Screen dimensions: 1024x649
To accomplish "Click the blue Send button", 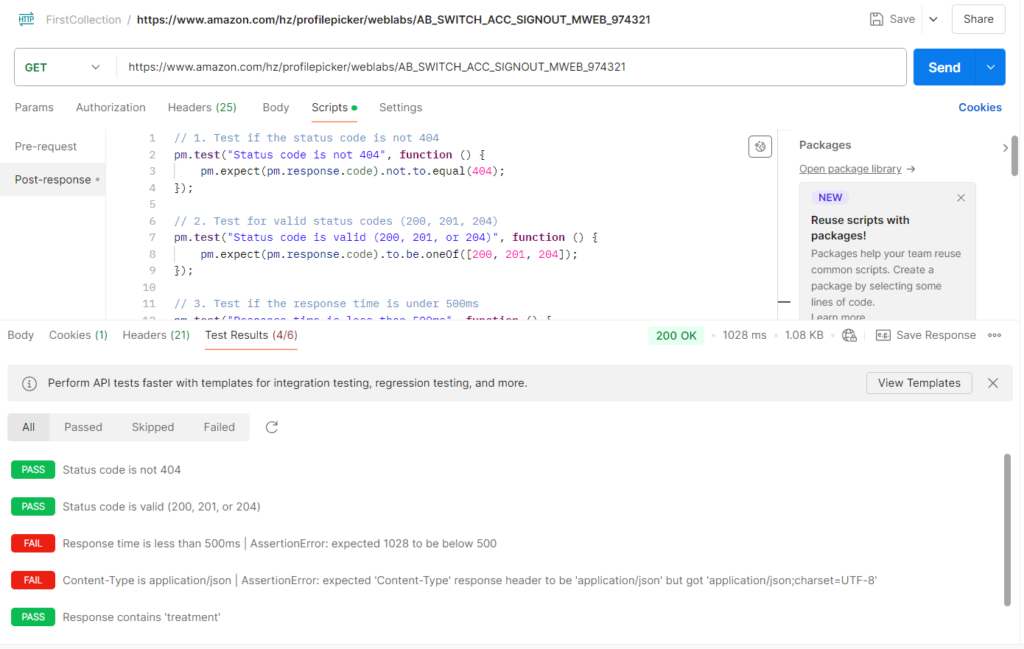I will click(x=944, y=67).
